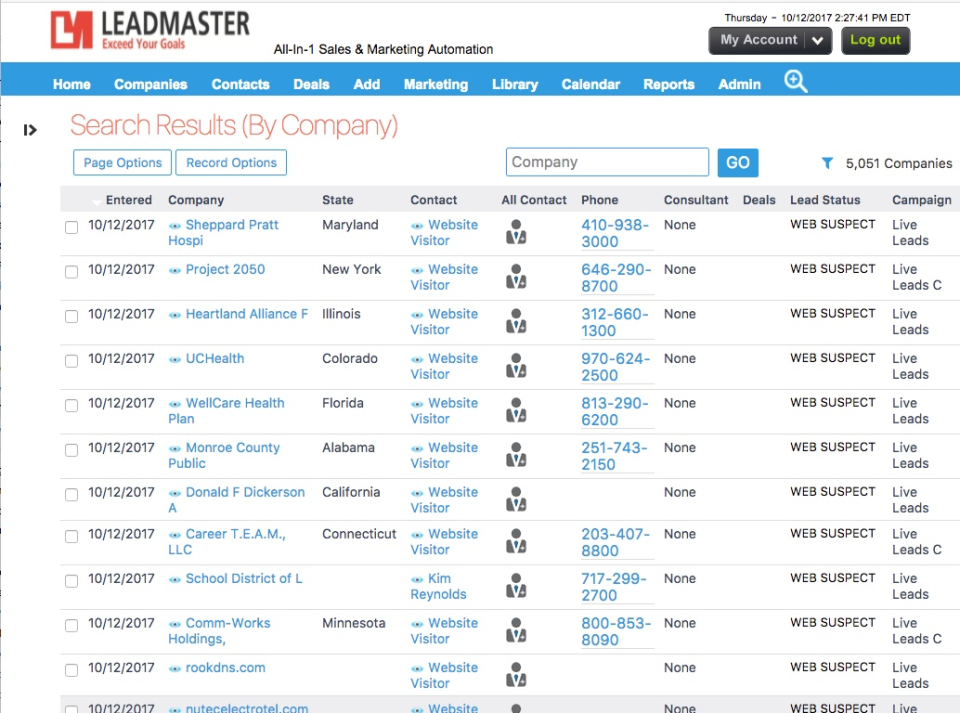Click the GO search button
960x713 pixels.
pos(738,162)
